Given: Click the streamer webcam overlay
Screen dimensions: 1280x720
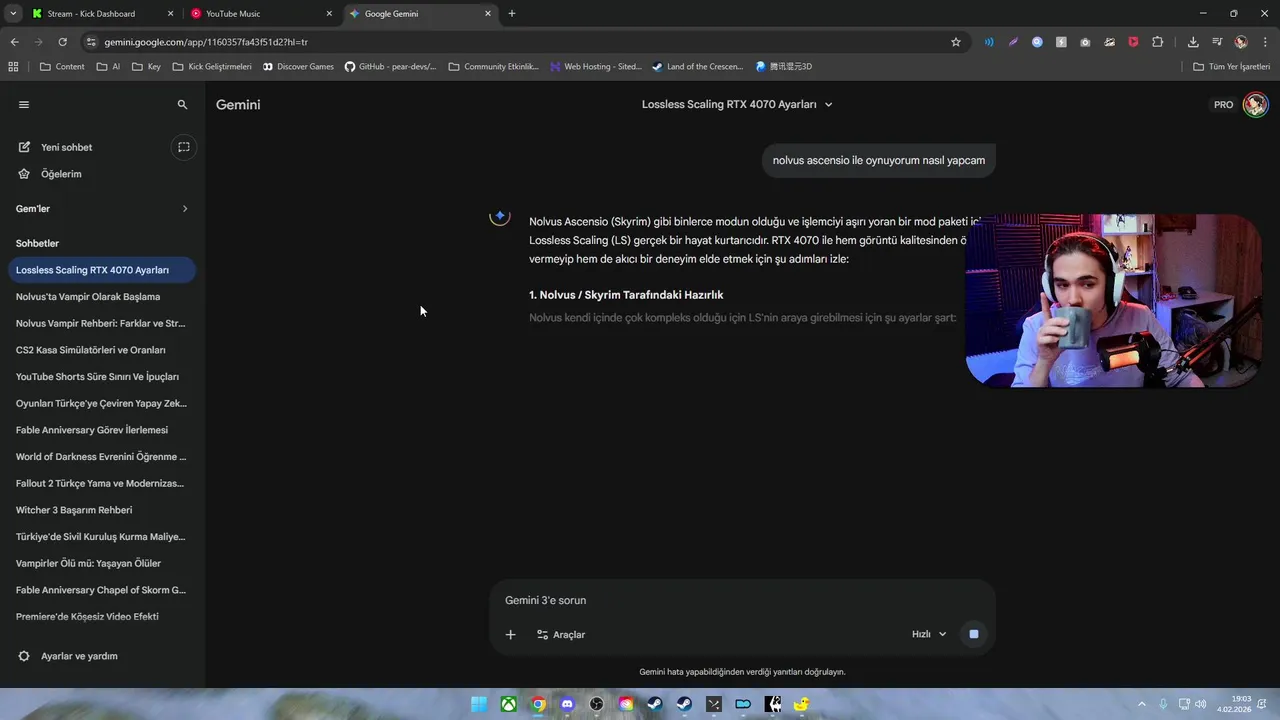Looking at the screenshot, I should (1113, 300).
